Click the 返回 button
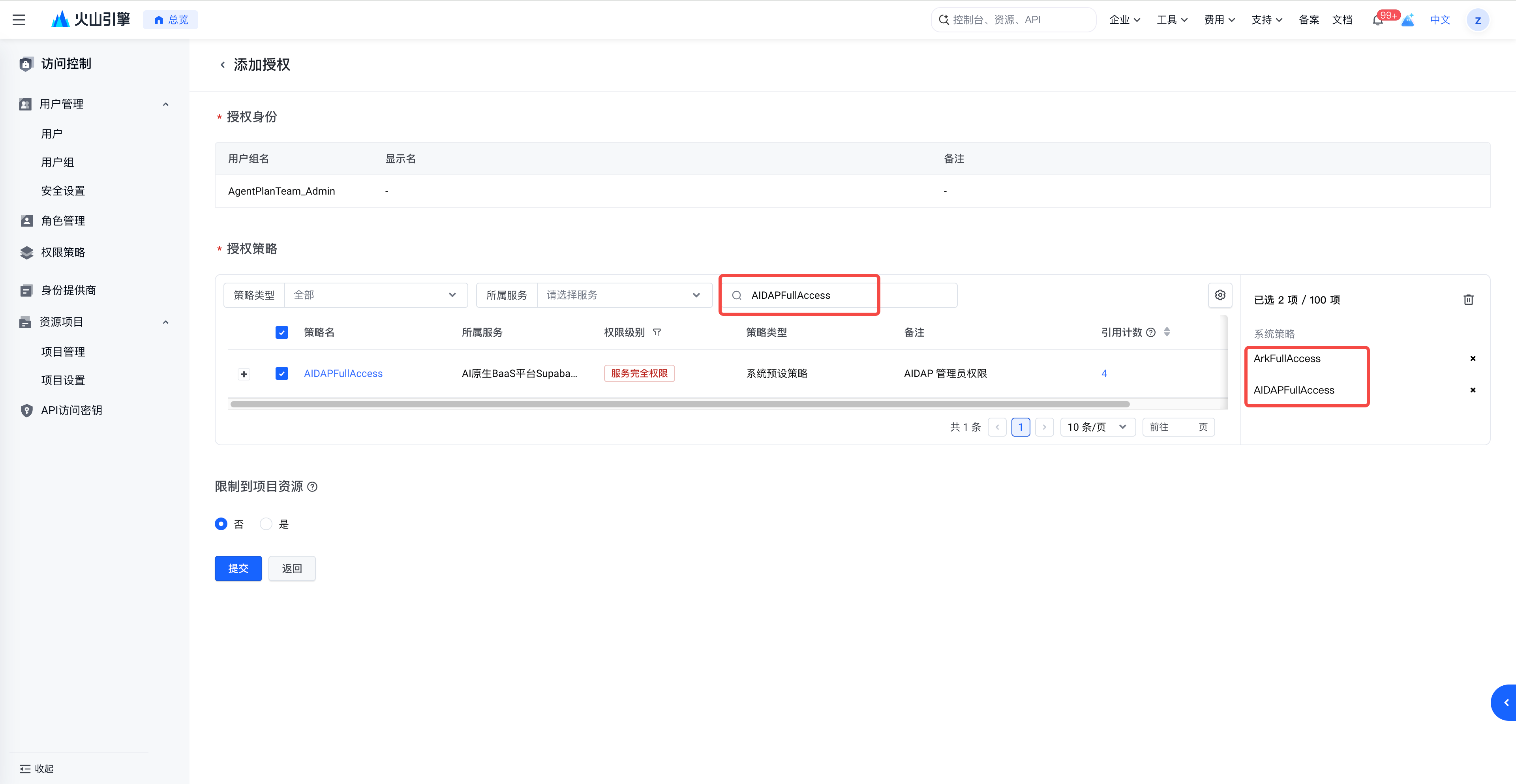The height and width of the screenshot is (784, 1516). tap(292, 568)
